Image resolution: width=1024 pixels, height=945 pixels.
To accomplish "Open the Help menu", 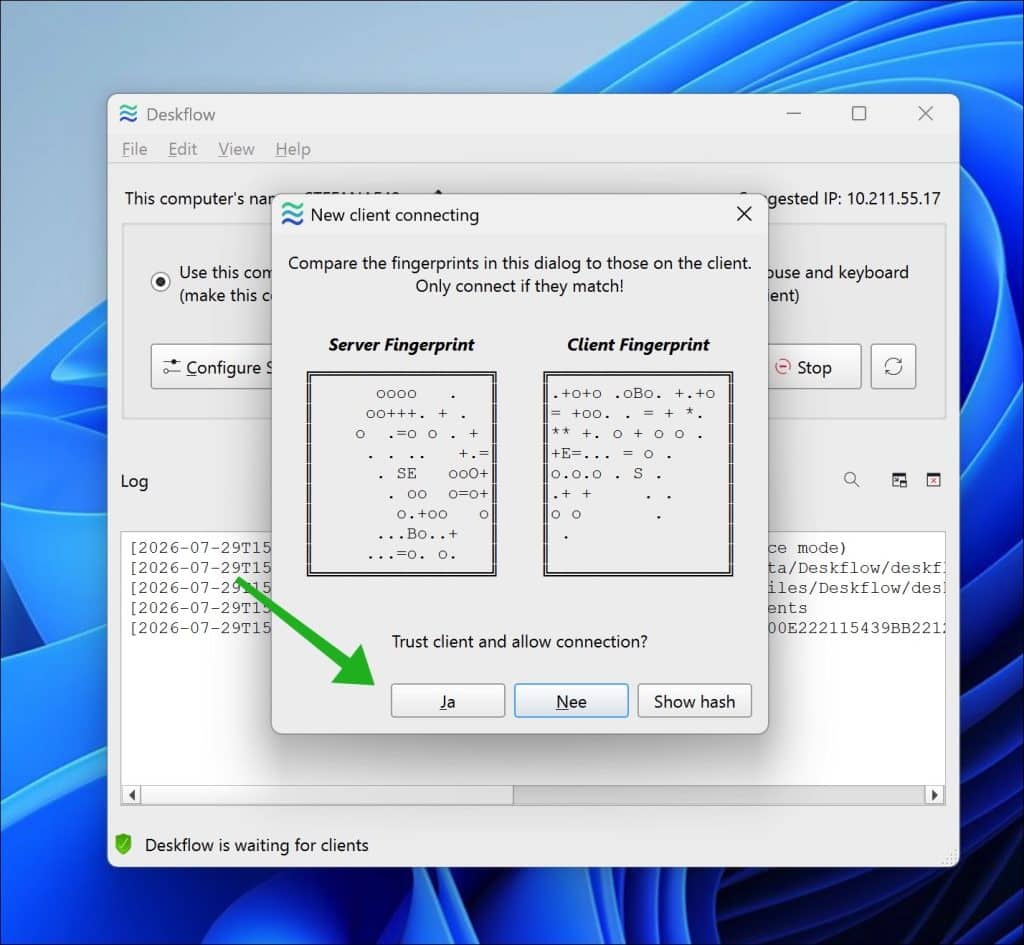I will click(293, 150).
